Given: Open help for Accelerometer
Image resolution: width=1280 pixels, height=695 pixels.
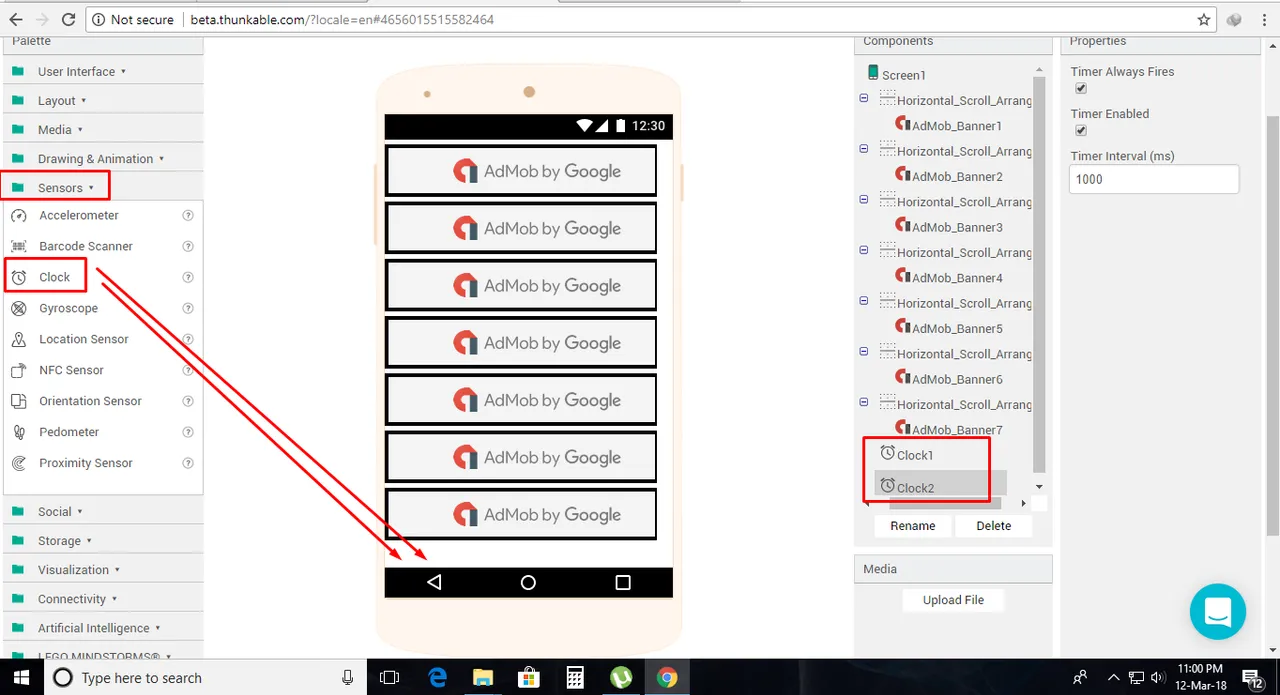Looking at the screenshot, I should pyautogui.click(x=187, y=216).
